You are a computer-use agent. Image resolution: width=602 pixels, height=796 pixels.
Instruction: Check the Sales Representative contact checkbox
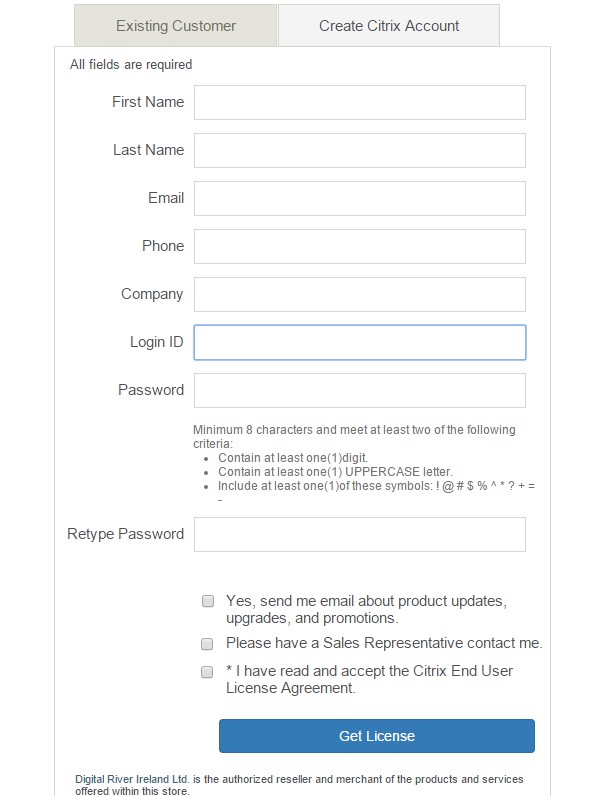pos(208,644)
